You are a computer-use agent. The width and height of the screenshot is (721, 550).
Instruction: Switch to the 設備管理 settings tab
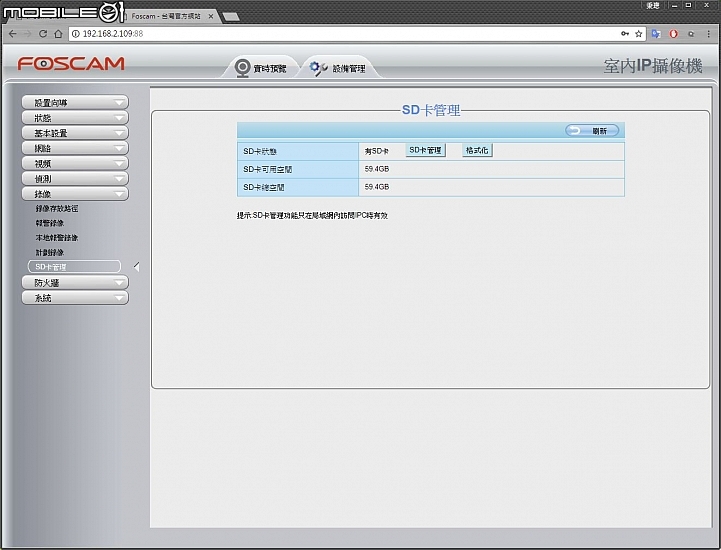339,68
